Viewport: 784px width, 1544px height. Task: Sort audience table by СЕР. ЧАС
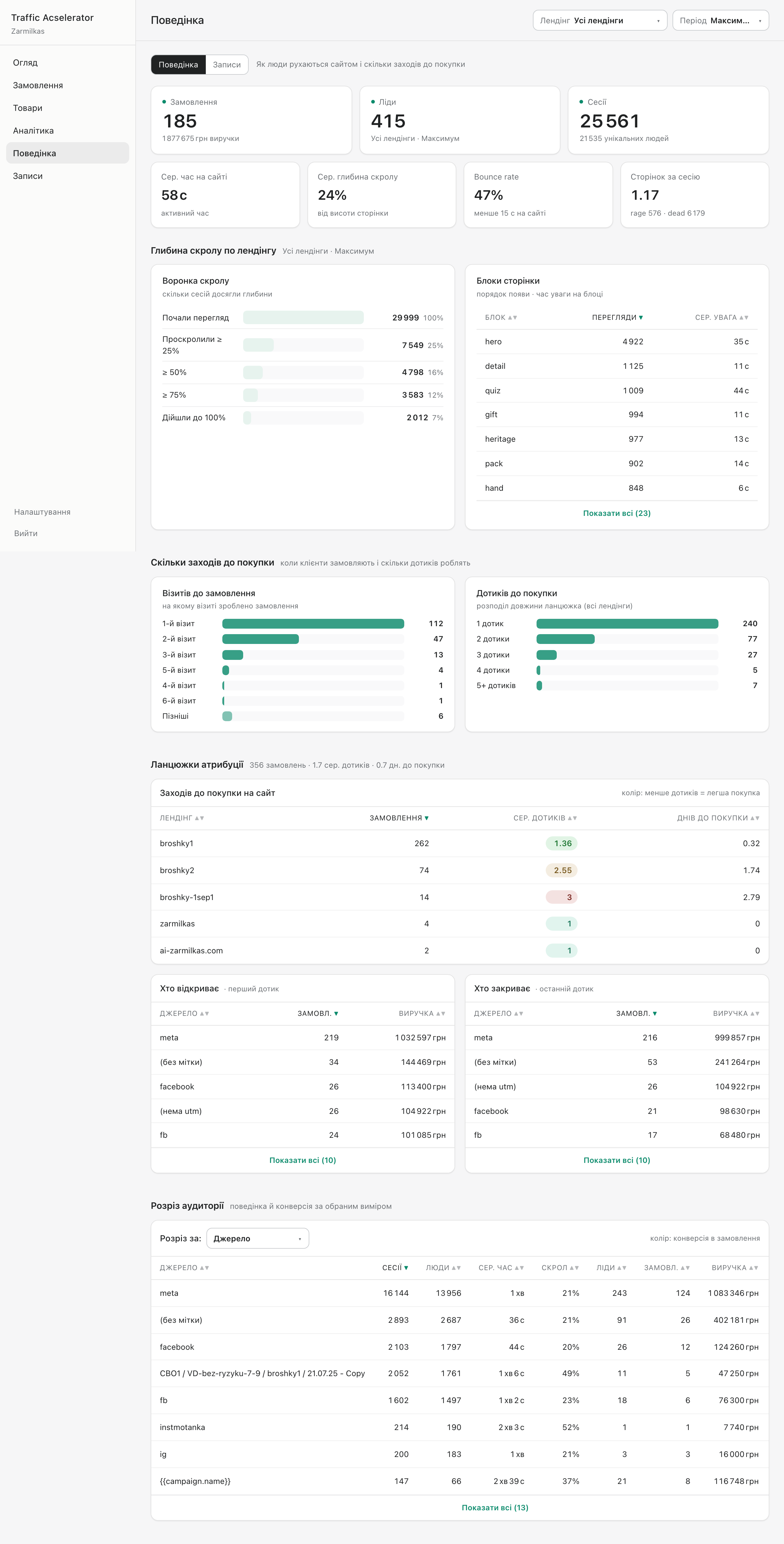(501, 1268)
